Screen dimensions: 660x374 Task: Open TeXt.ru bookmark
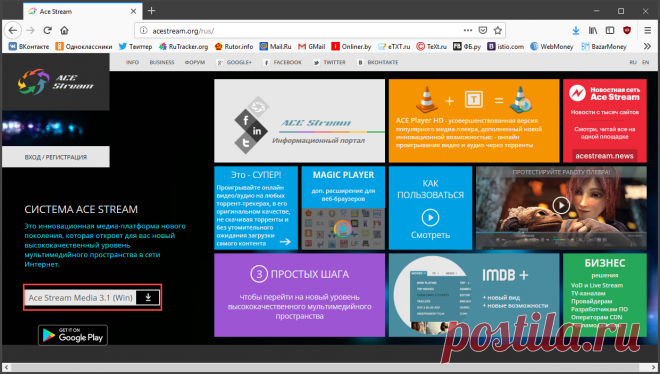431,46
